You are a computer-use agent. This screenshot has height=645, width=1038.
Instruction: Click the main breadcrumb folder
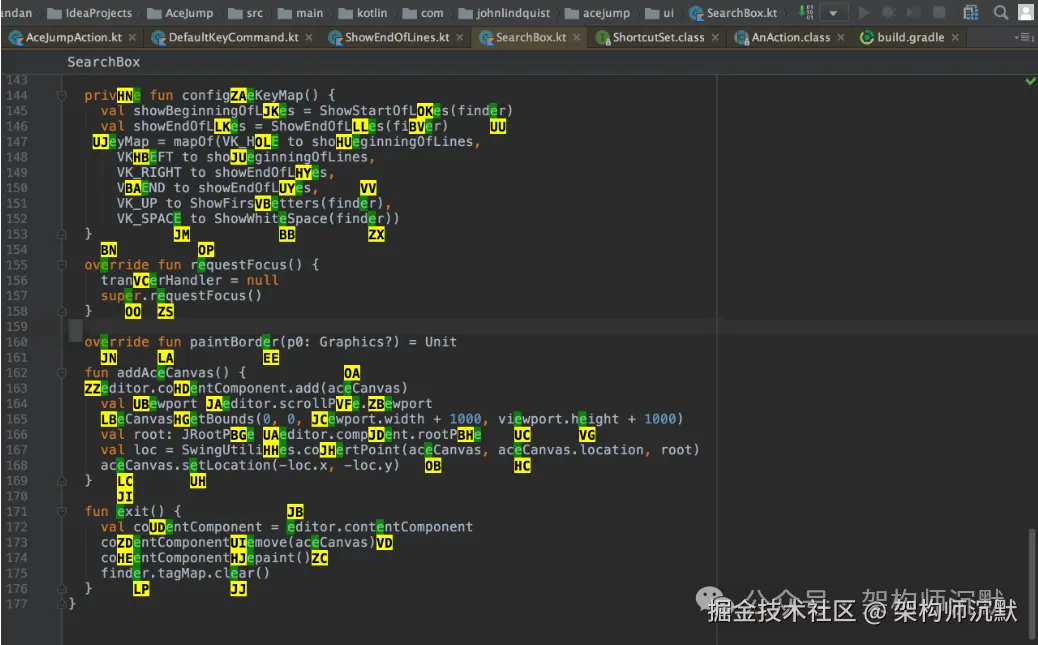301,13
